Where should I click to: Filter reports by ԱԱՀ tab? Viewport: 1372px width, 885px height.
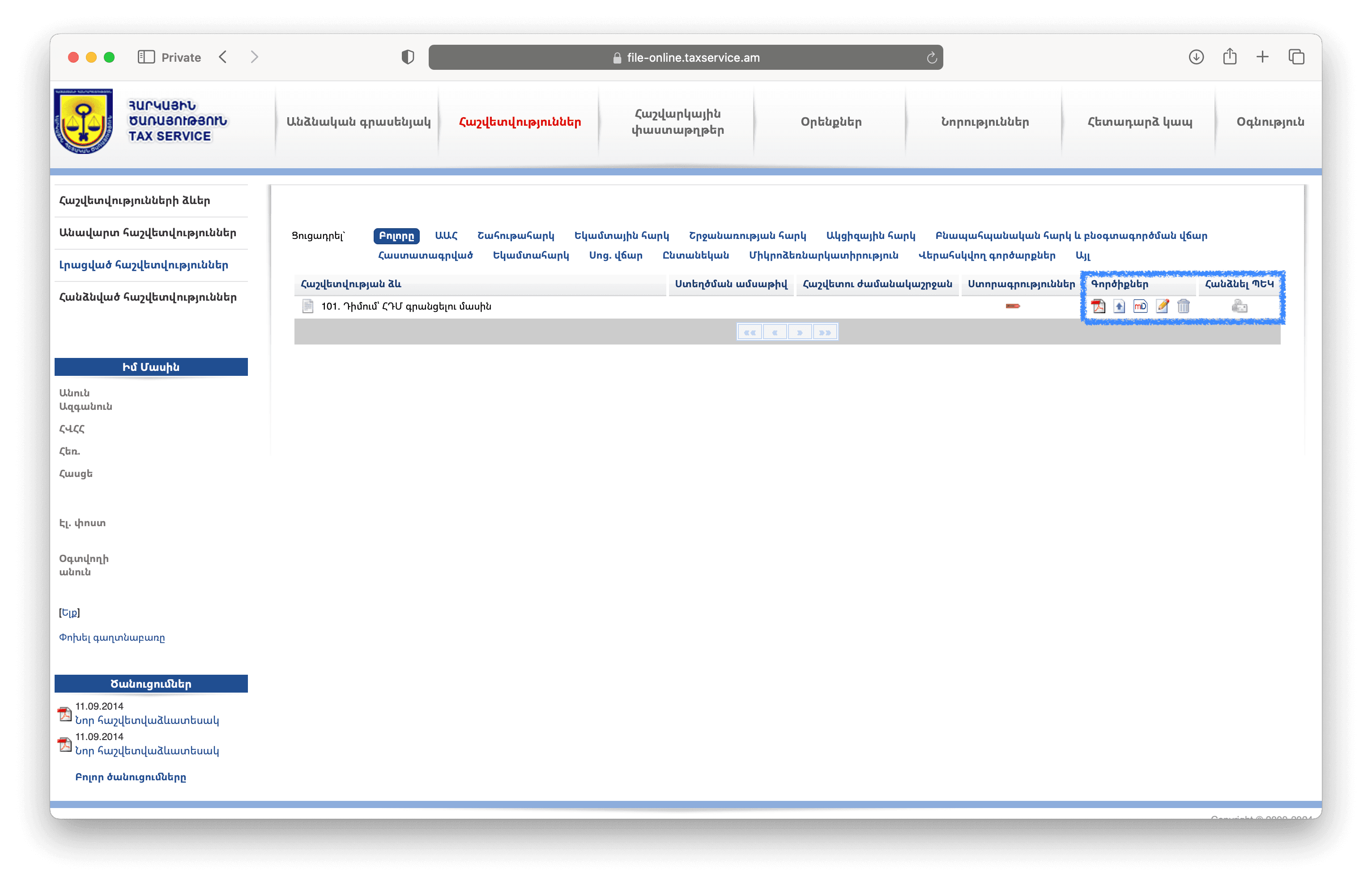coord(446,236)
